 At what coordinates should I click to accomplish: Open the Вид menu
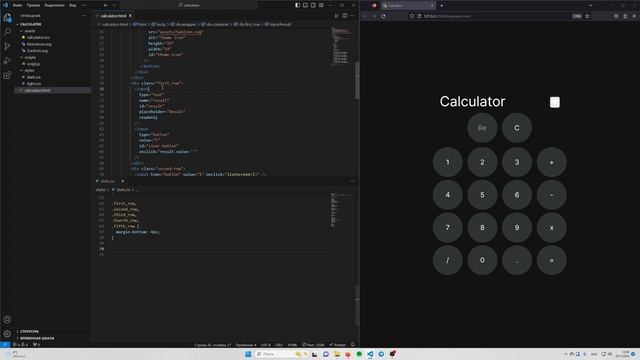[73, 5]
